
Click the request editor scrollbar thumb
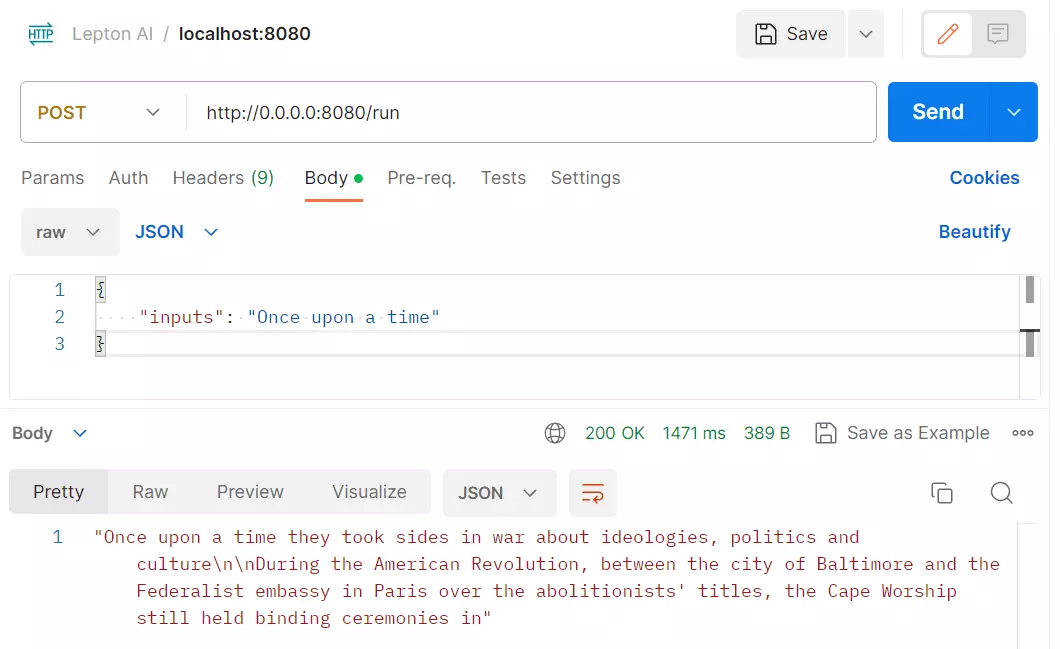point(1030,290)
